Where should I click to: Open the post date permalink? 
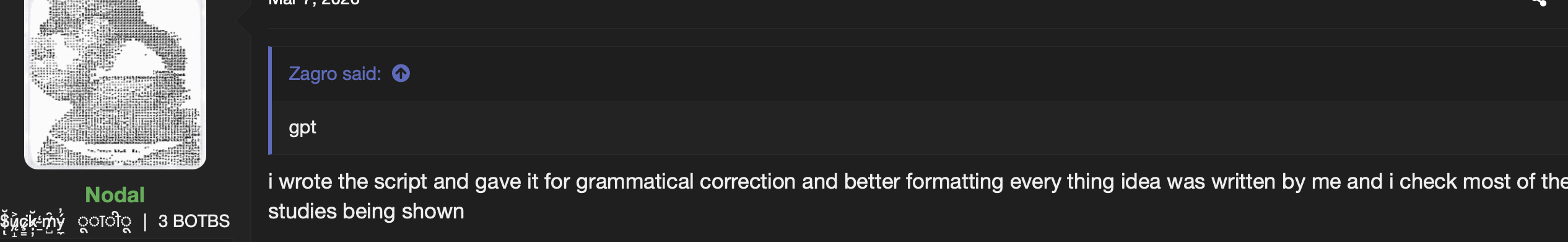(313, 2)
